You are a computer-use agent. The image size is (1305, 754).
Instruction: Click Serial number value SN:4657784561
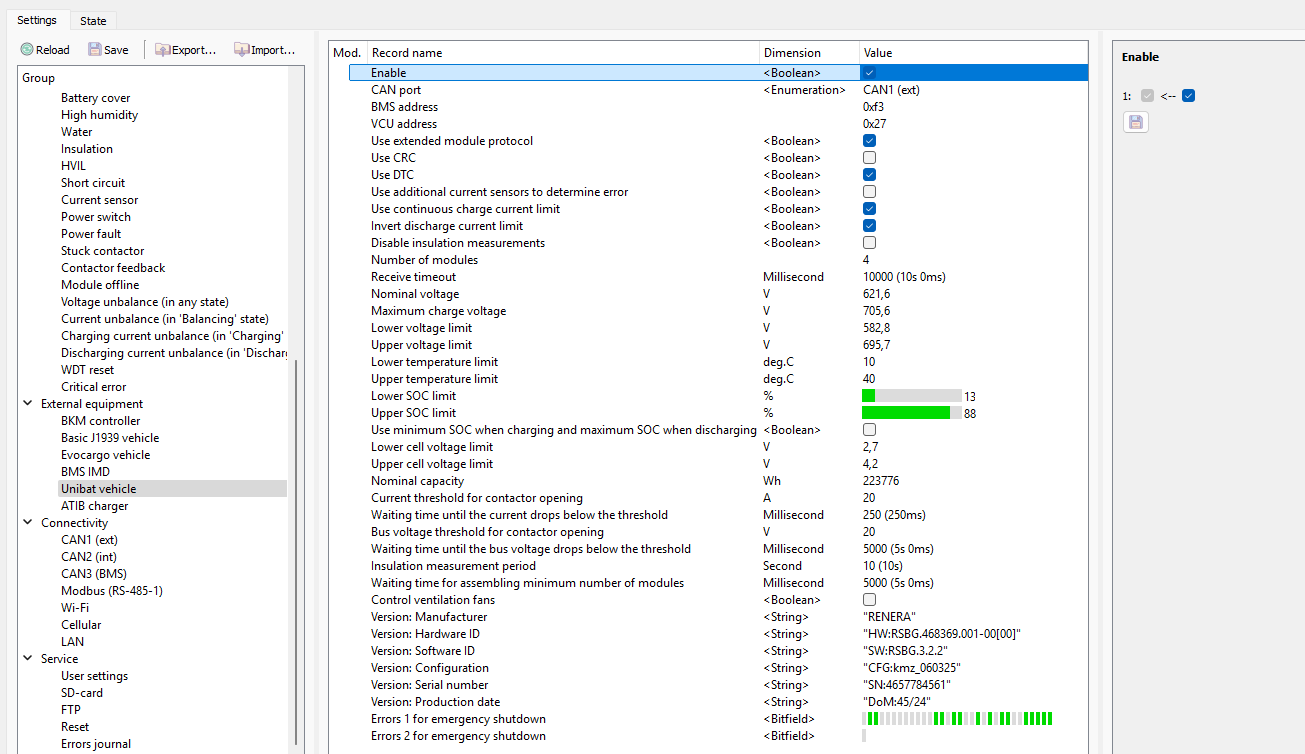pos(907,685)
